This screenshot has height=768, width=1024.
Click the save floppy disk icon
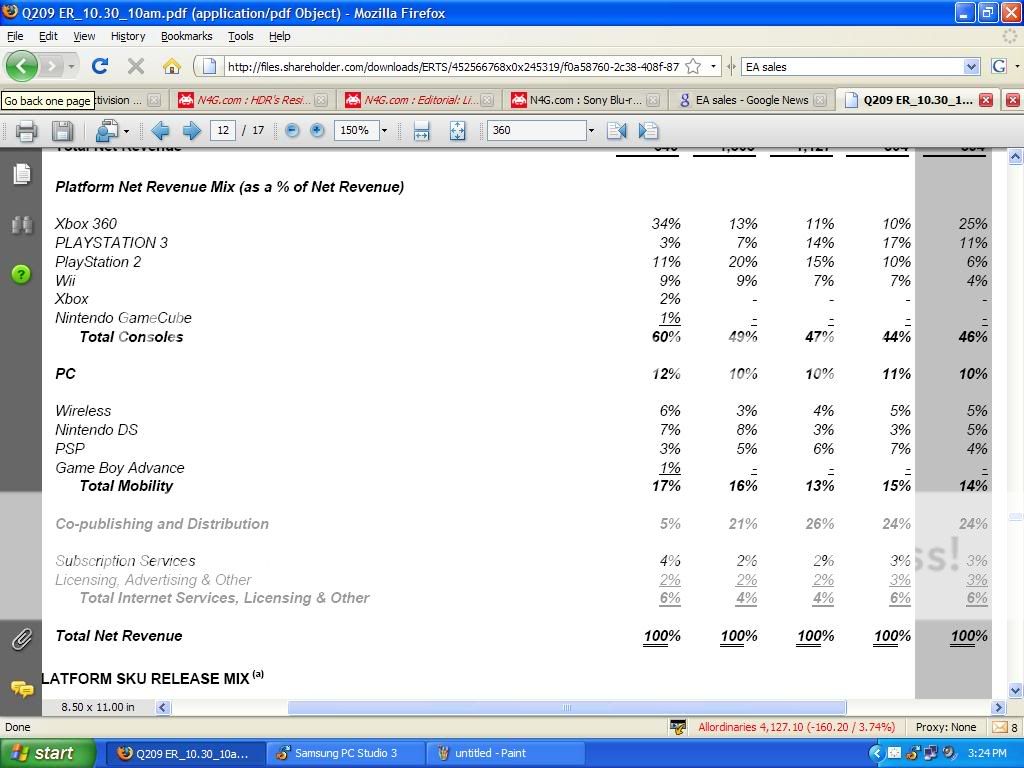click(x=62, y=131)
